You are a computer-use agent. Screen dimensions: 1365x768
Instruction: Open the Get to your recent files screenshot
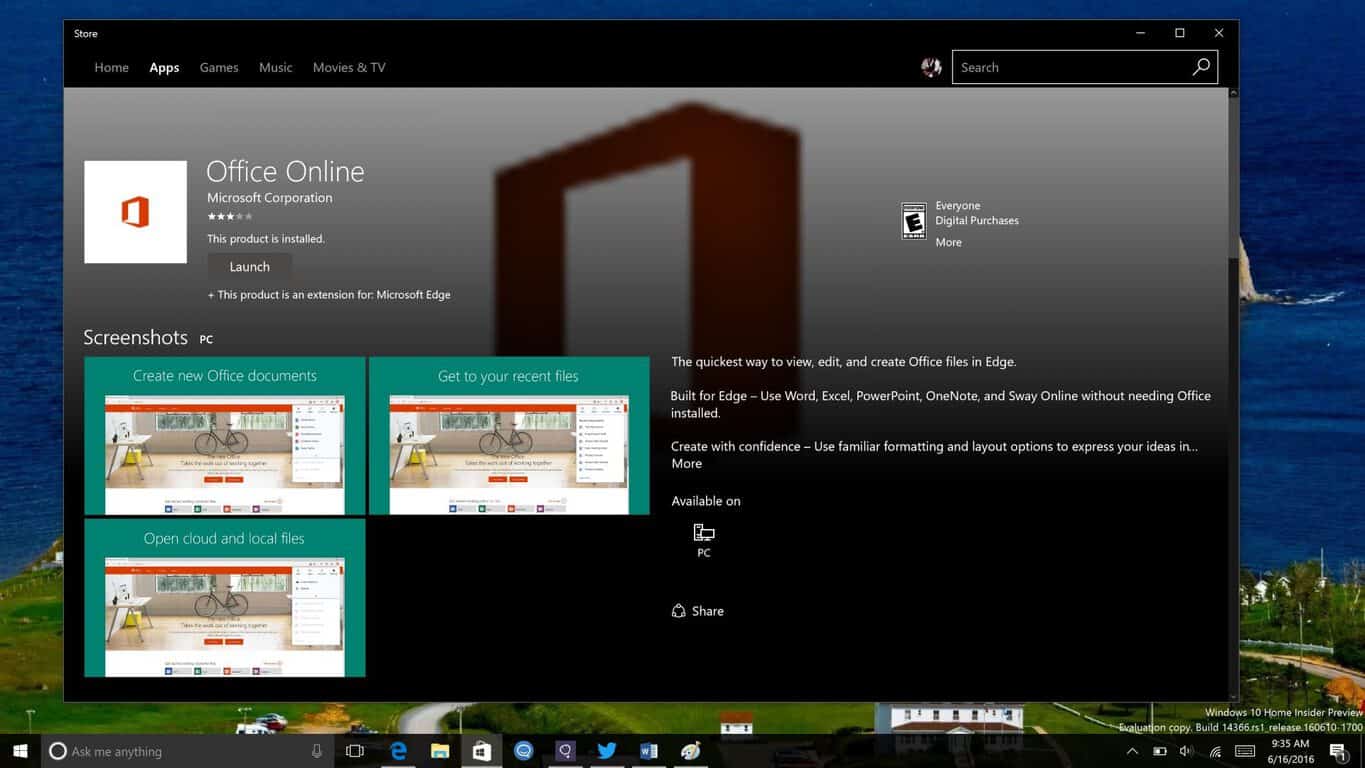click(x=509, y=436)
